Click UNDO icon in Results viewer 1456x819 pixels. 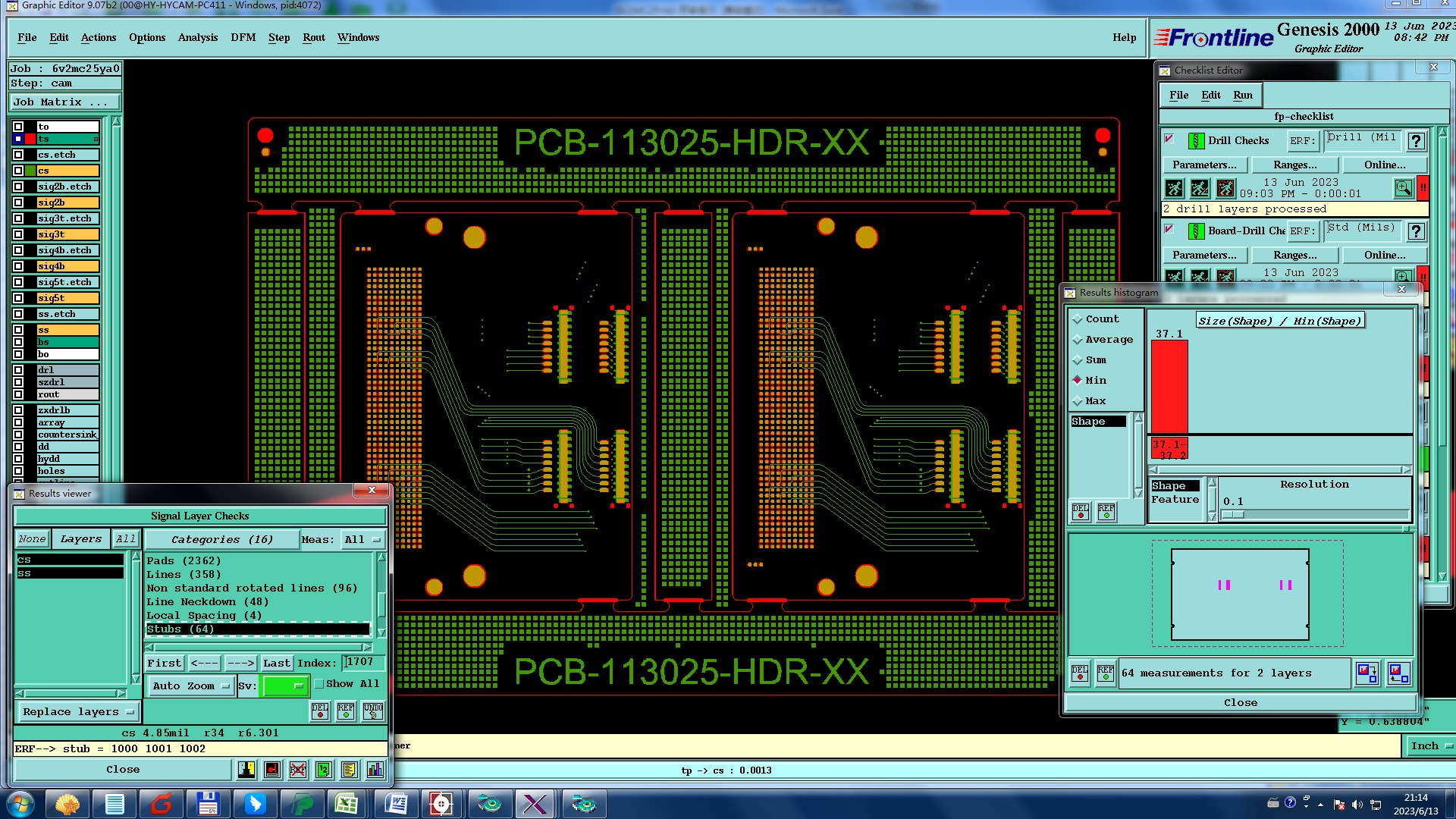pyautogui.click(x=372, y=711)
